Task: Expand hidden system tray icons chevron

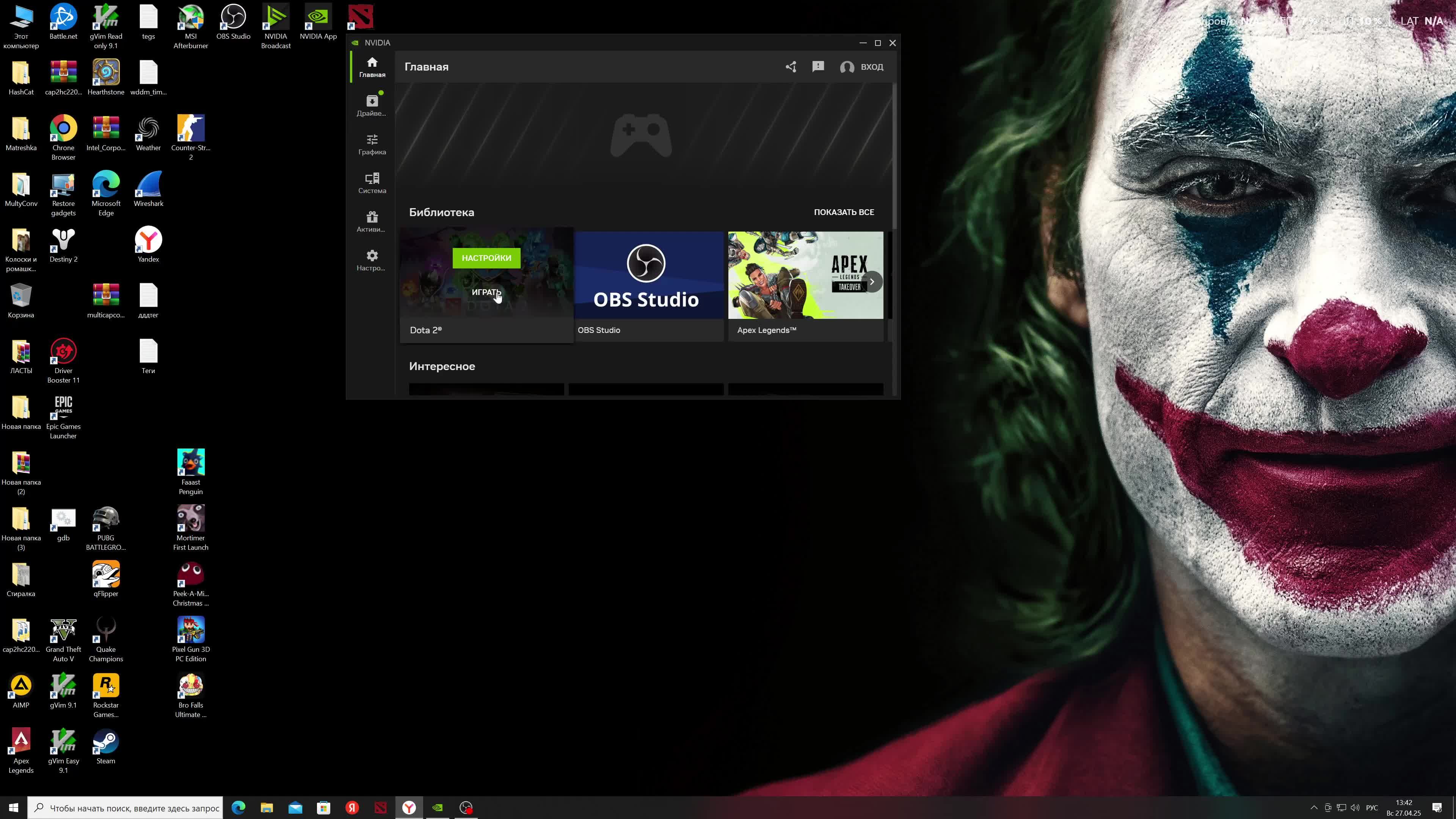Action: tap(1313, 808)
